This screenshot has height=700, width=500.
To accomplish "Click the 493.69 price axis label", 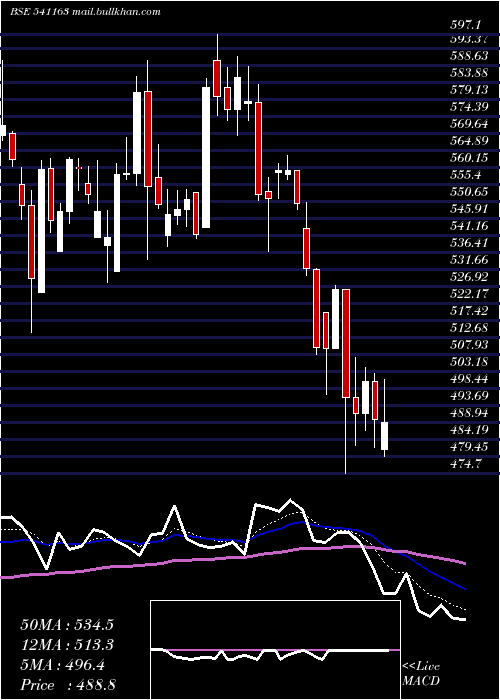I will [468, 396].
